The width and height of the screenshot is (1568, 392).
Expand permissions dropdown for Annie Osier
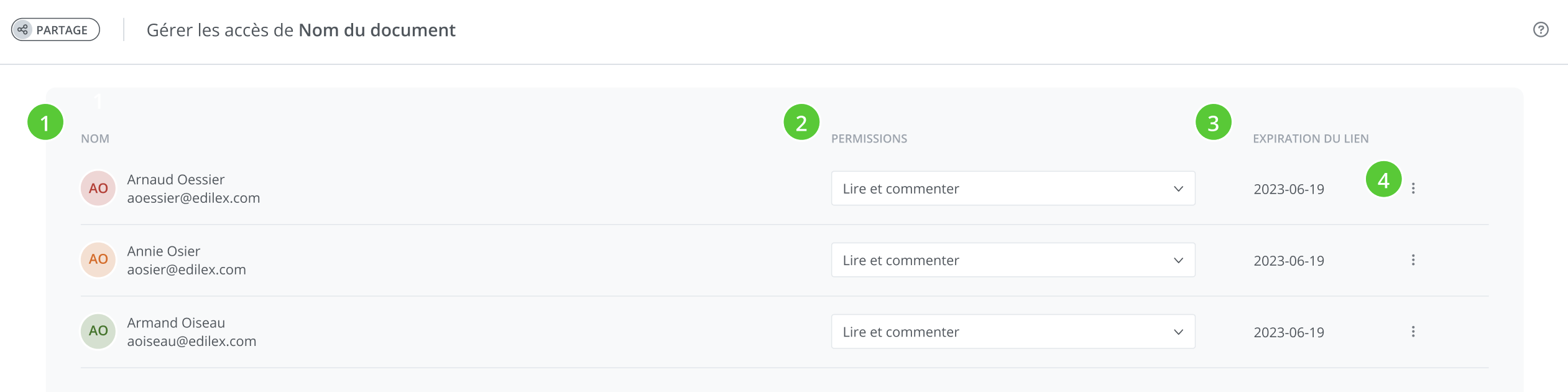tap(1012, 260)
